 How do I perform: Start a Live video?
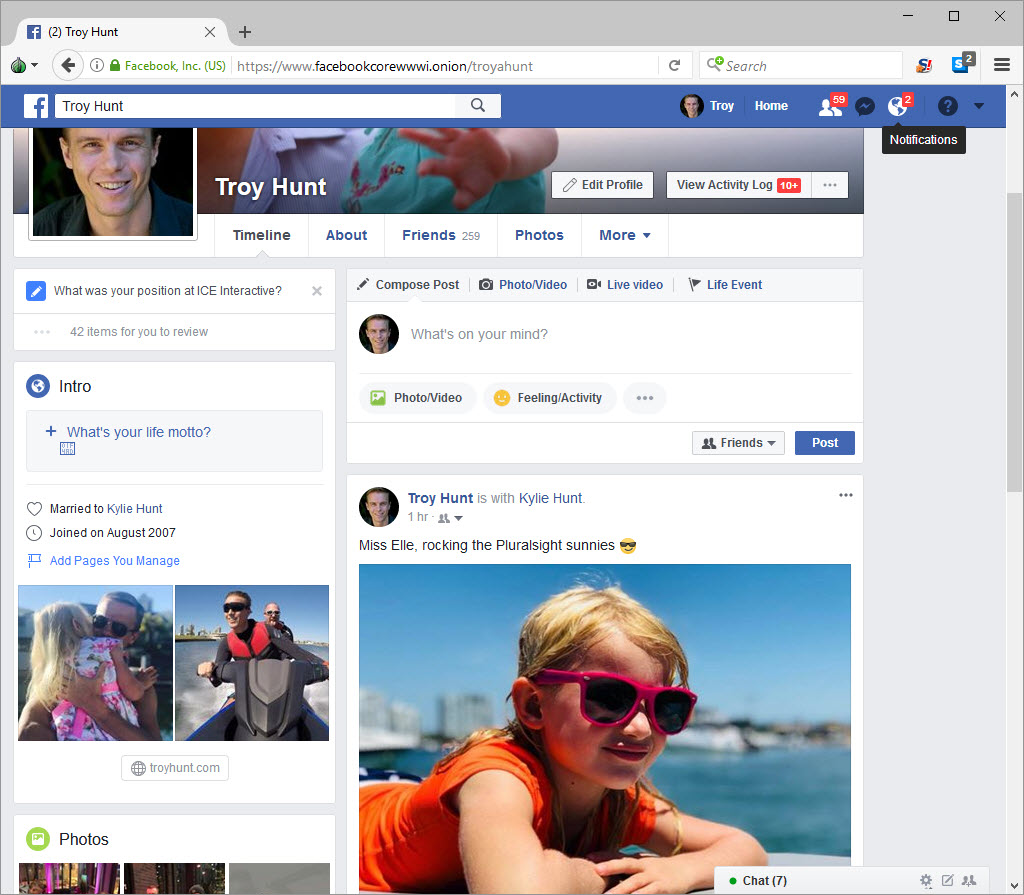click(x=625, y=284)
